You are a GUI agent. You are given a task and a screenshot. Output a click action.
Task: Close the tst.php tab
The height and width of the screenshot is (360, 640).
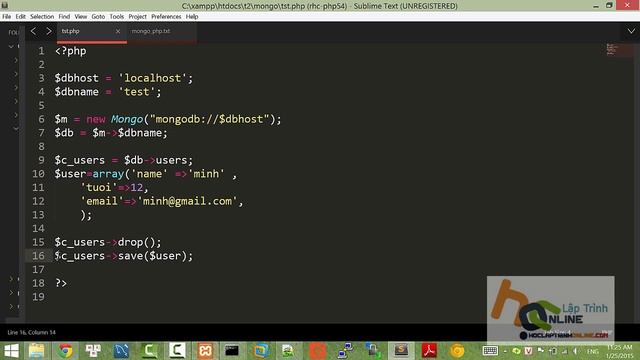pyautogui.click(x=118, y=31)
